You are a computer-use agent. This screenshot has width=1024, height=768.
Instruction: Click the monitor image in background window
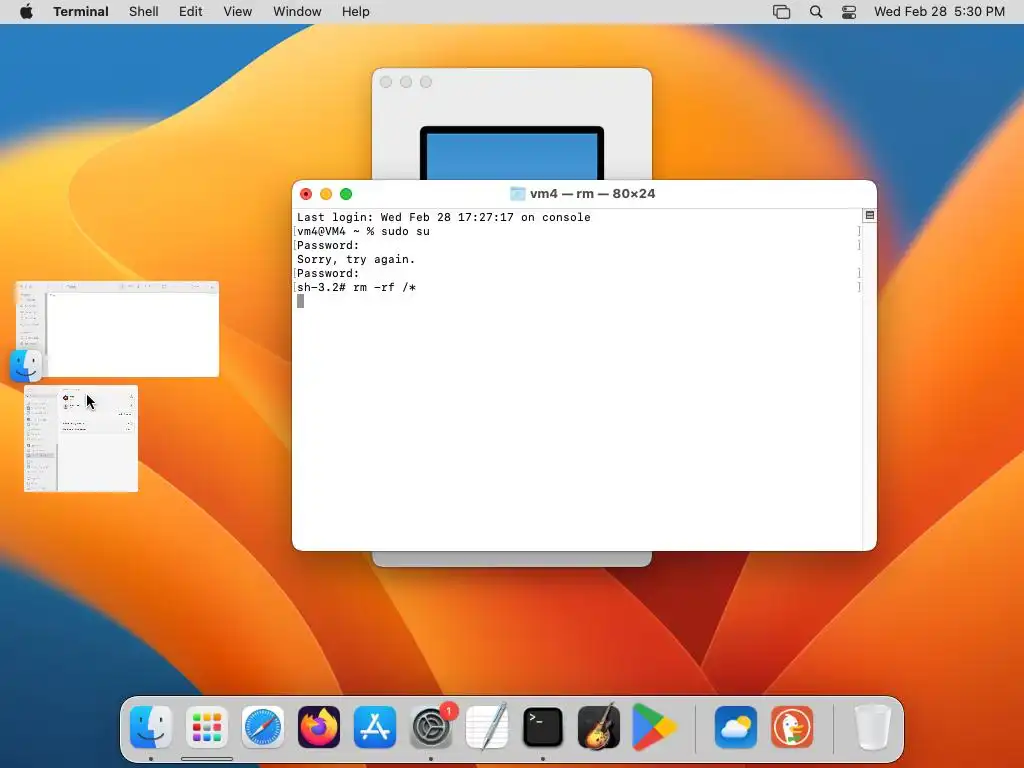point(512,153)
